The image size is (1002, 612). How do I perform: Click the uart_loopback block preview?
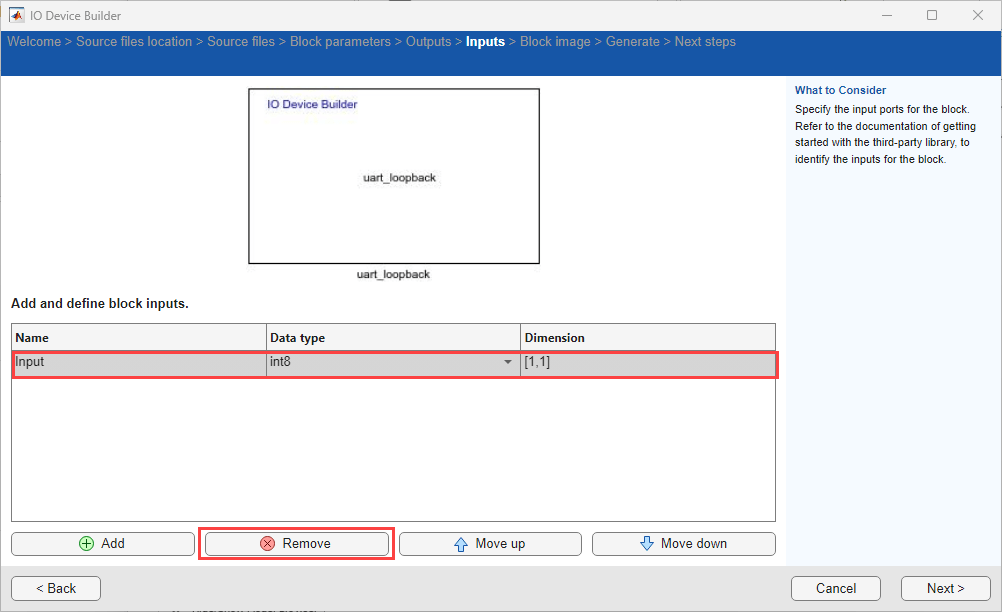click(x=394, y=177)
